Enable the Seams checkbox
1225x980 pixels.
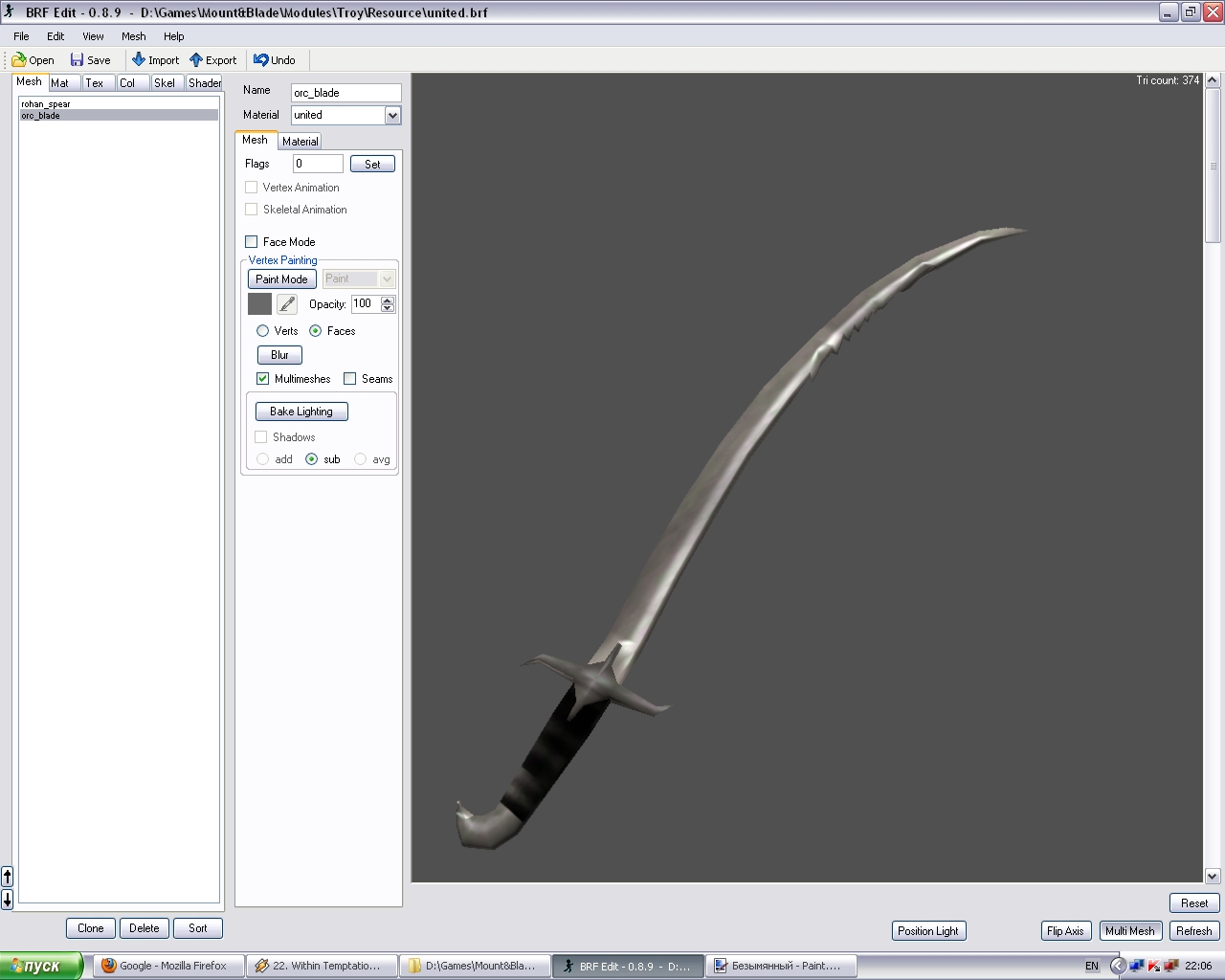(x=349, y=379)
